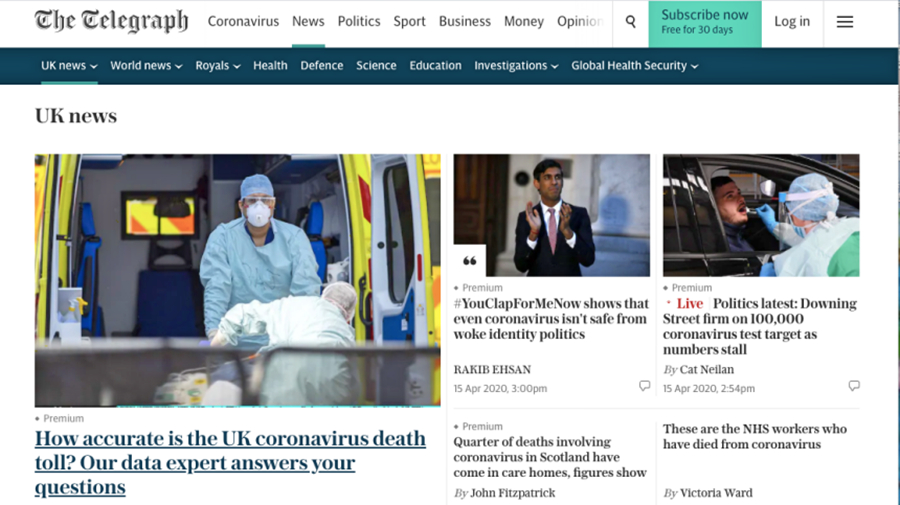Open the Opinion section
Viewport: 900px width, 505px height.
(580, 21)
